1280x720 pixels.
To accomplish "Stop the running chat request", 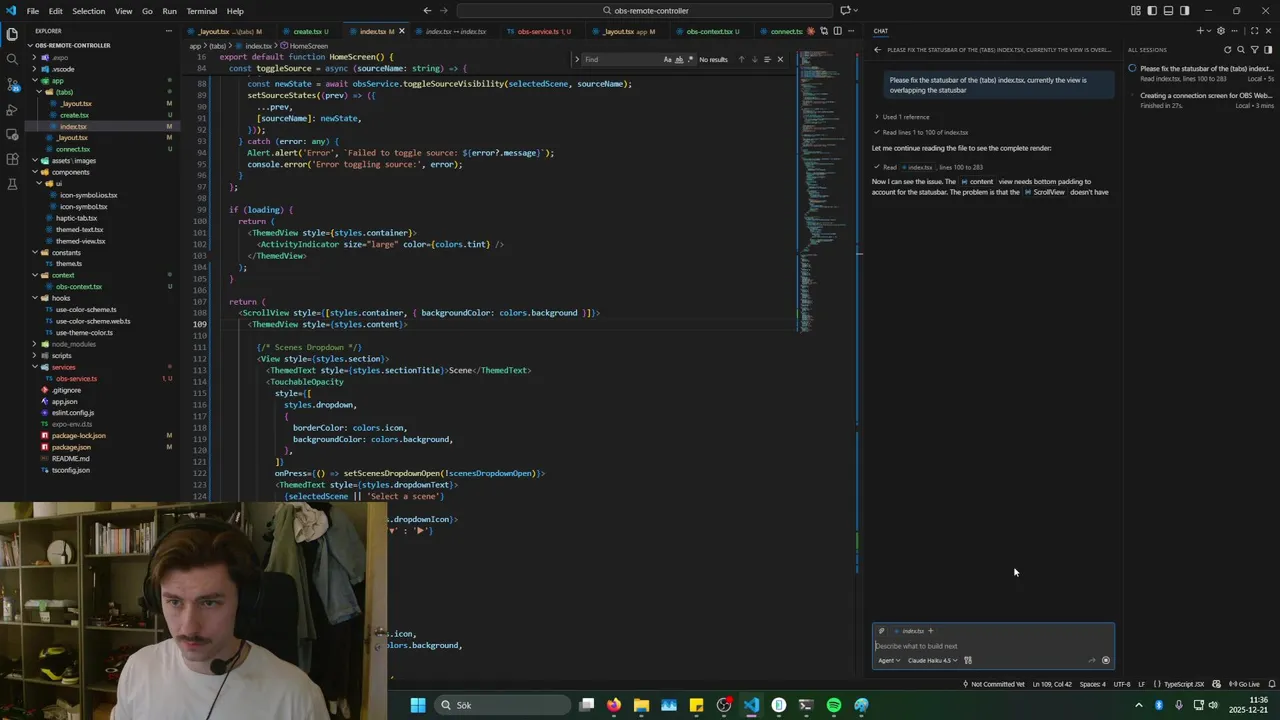I will pyautogui.click(x=1105, y=660).
